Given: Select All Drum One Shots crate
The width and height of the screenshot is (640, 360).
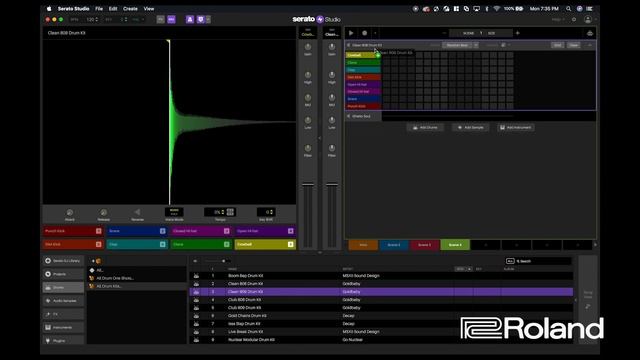Looking at the screenshot, I should coord(137,278).
